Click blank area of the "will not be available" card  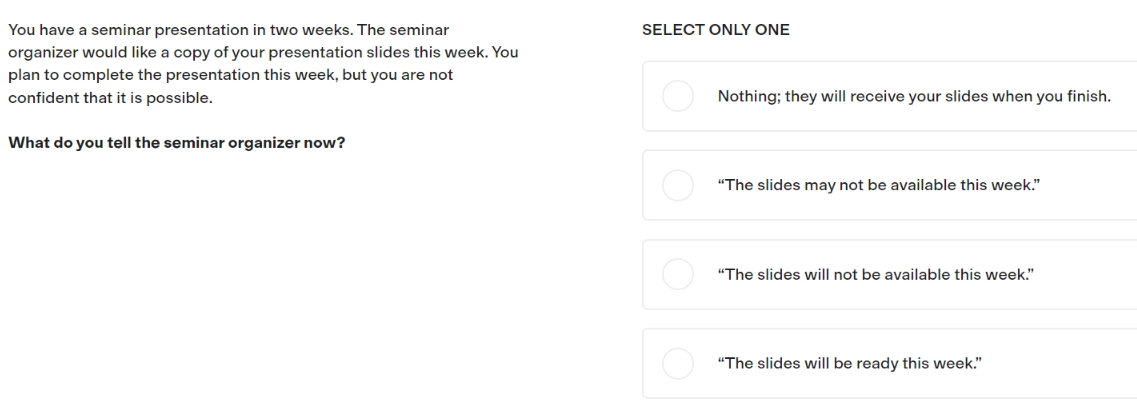pyautogui.click(x=1088, y=274)
